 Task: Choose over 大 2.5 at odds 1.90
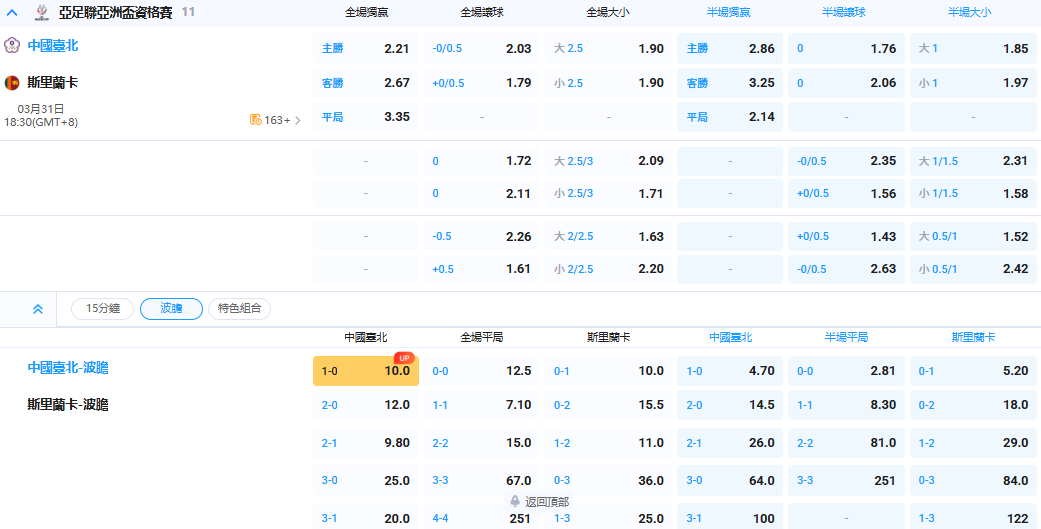pos(610,49)
